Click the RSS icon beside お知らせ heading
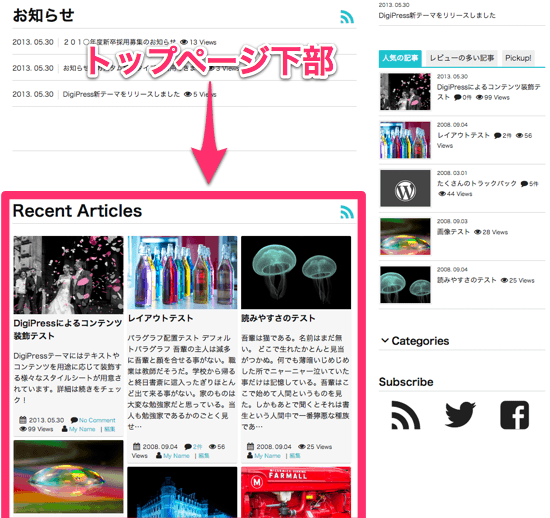The height and width of the screenshot is (518, 550). [347, 16]
